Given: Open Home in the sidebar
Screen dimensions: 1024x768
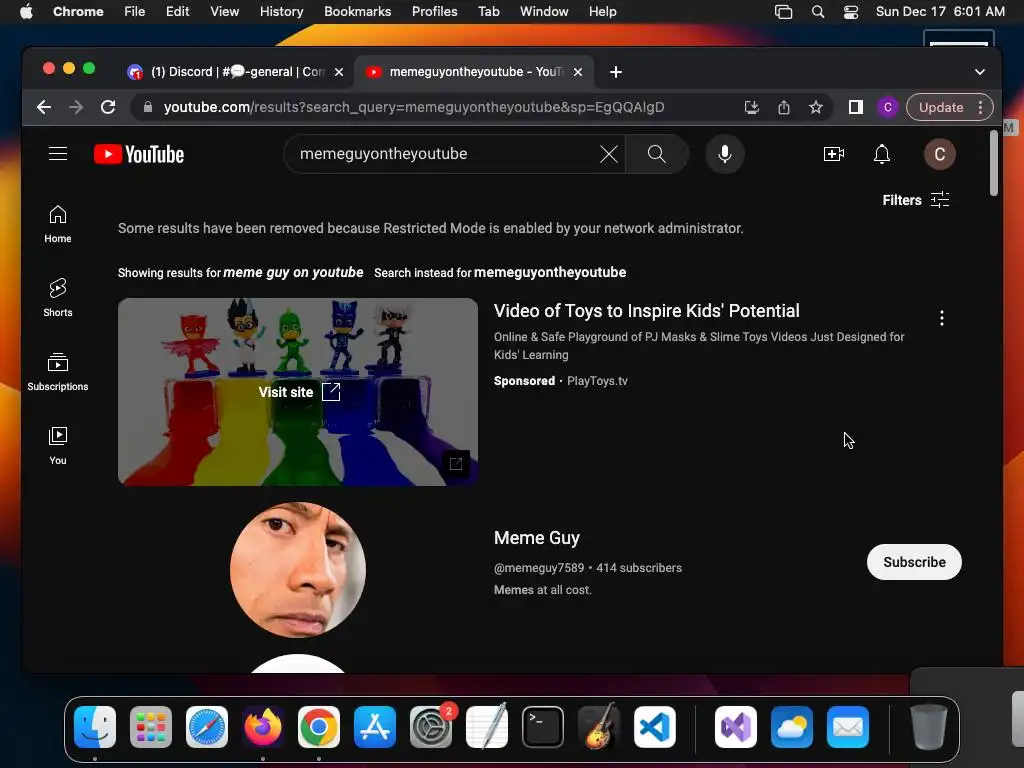Looking at the screenshot, I should pos(58,224).
